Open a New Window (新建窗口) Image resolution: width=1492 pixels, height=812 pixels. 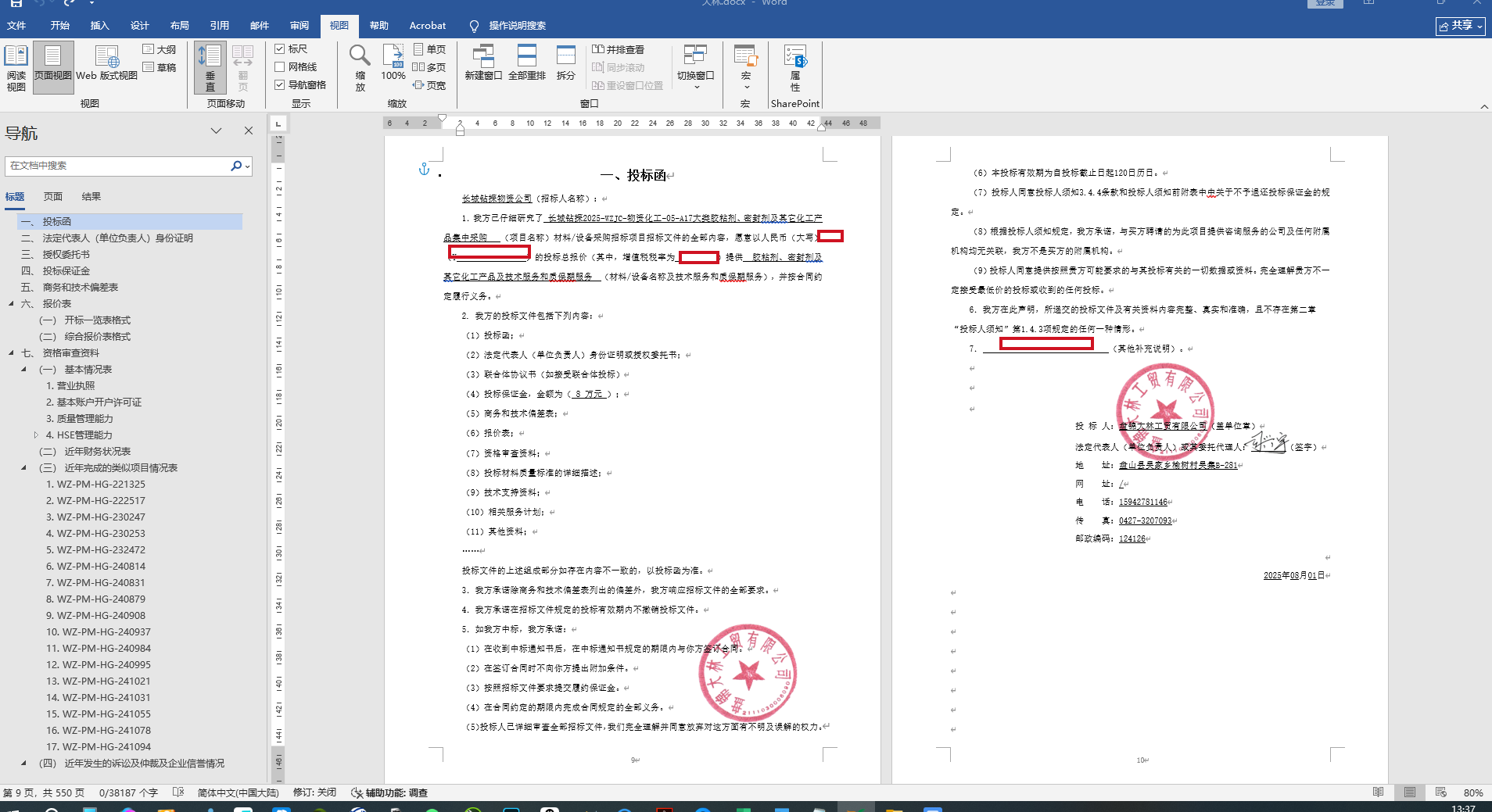tap(483, 63)
